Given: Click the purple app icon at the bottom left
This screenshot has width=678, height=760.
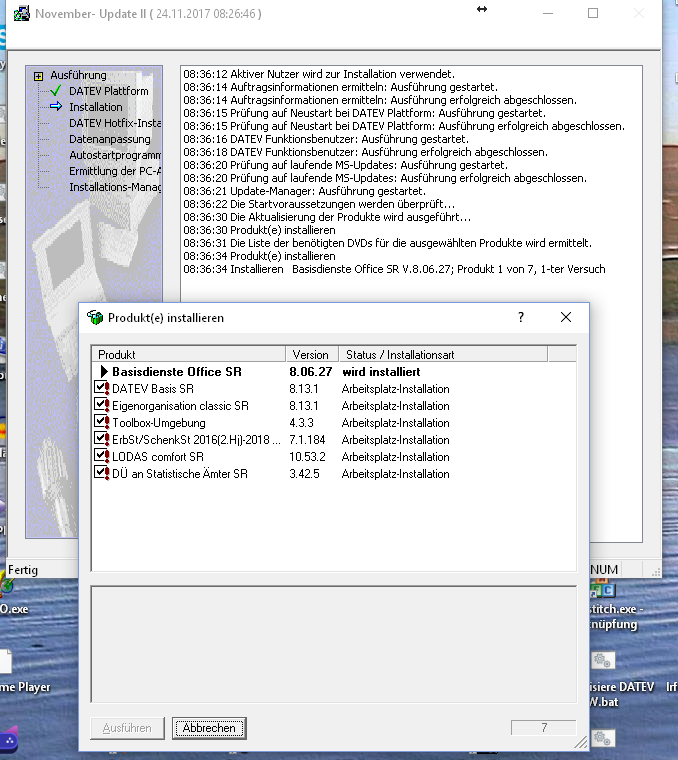Looking at the screenshot, I should [x=9, y=739].
